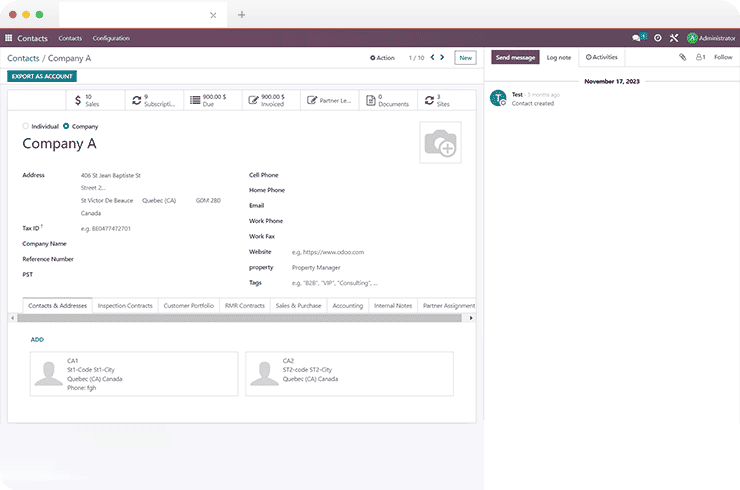
Task: Click the Export As Account button
Action: (x=41, y=76)
